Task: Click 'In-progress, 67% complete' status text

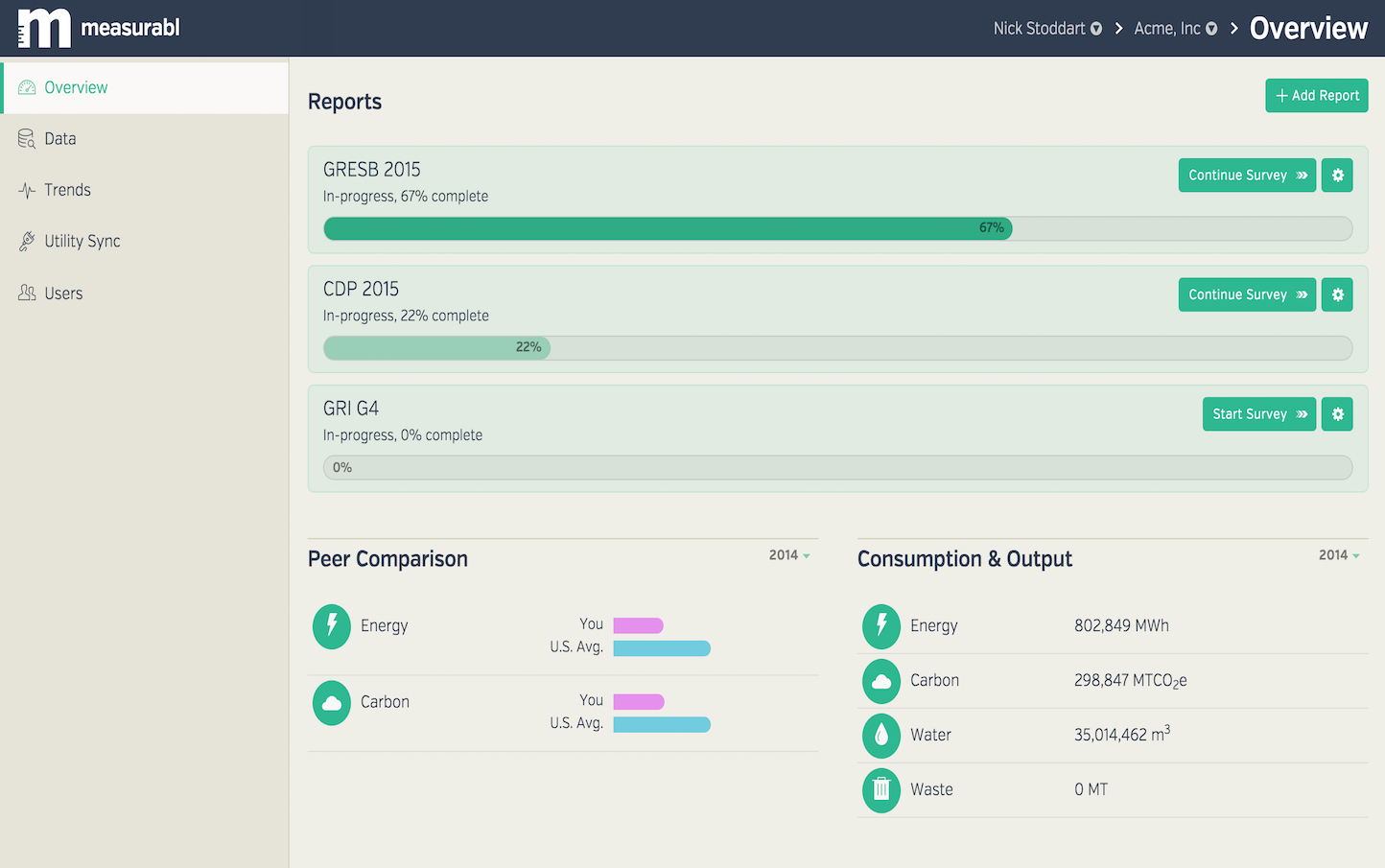Action: (406, 197)
